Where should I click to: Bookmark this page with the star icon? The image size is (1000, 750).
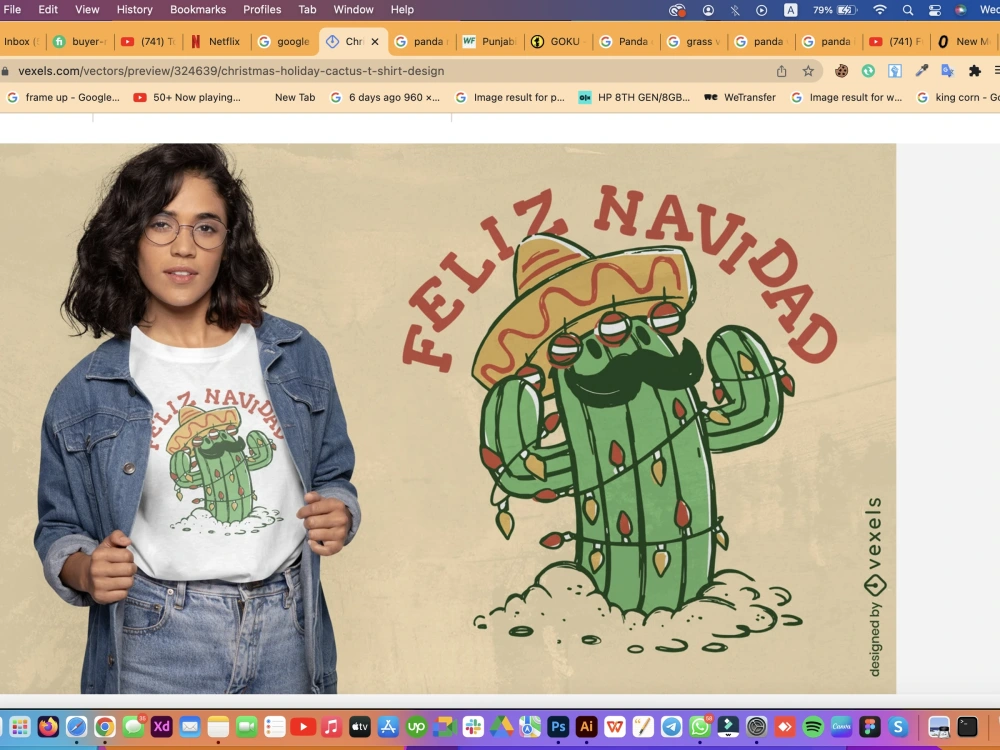tap(808, 71)
